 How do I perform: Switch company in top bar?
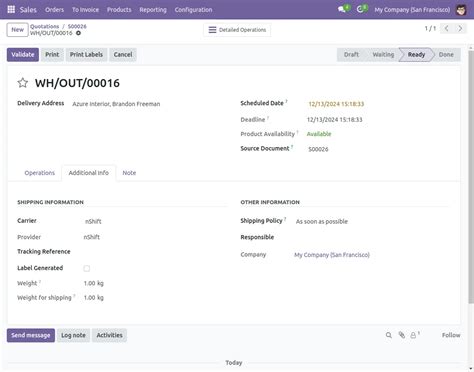coord(412,10)
